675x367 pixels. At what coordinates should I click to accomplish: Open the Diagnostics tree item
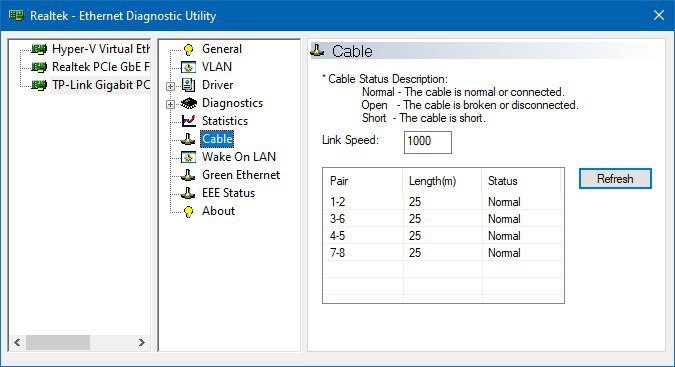(232, 103)
